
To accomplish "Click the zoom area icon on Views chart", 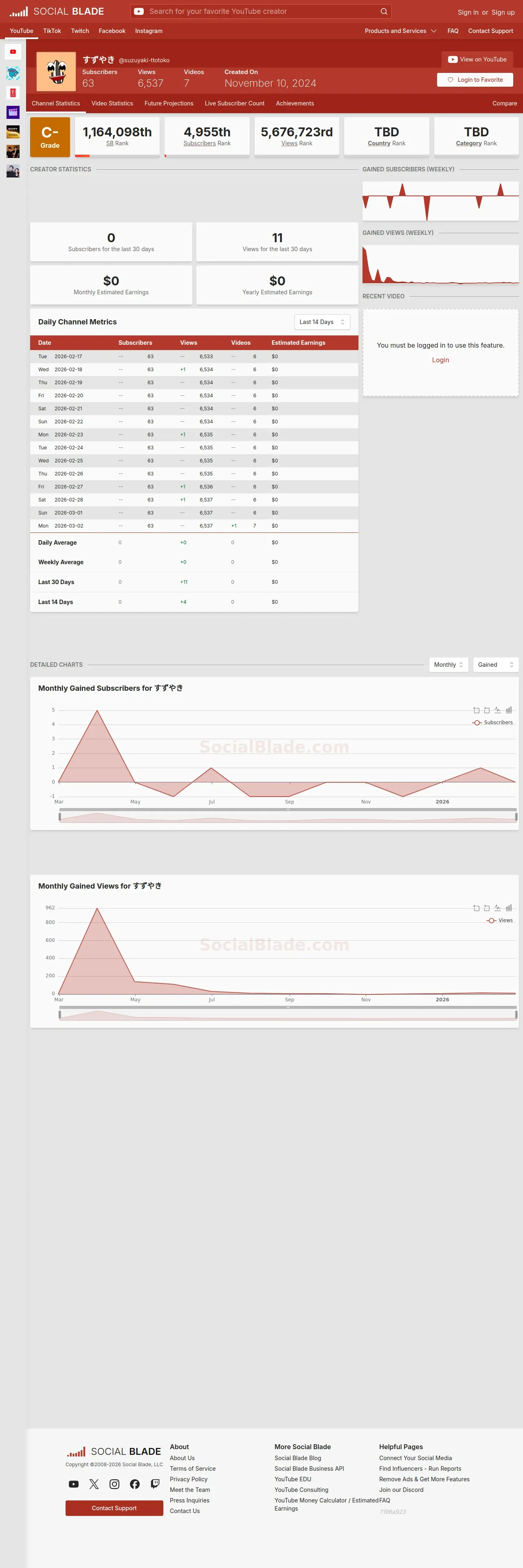I will coord(476,908).
